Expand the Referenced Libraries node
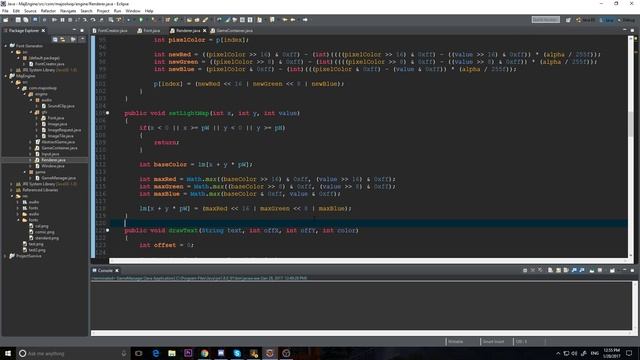The width and height of the screenshot is (640, 360). click(12, 190)
